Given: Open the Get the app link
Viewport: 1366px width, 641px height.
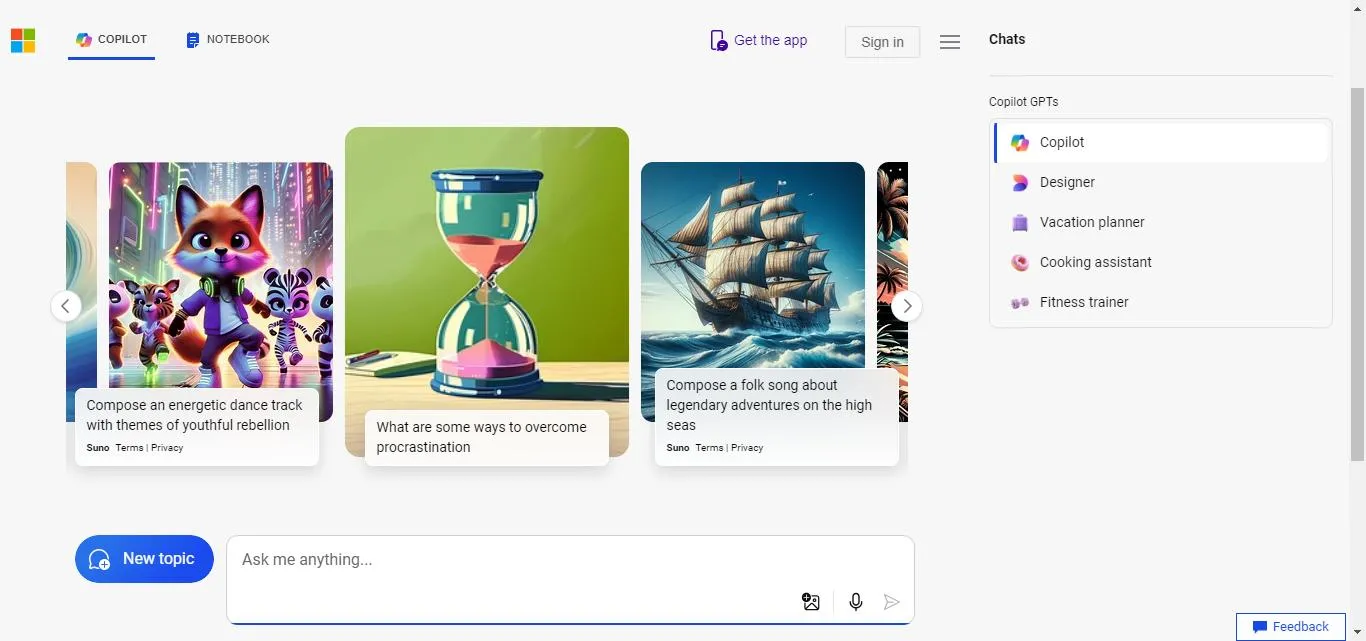Looking at the screenshot, I should coord(759,40).
